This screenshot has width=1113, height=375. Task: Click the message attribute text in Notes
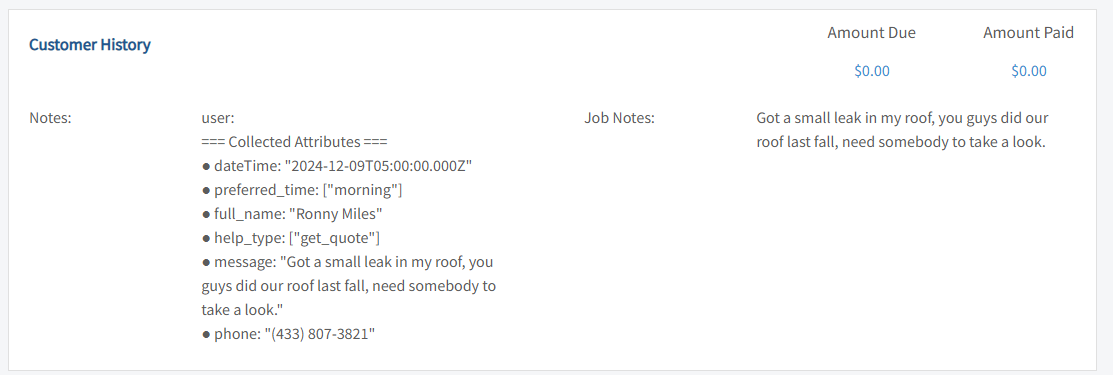point(349,287)
